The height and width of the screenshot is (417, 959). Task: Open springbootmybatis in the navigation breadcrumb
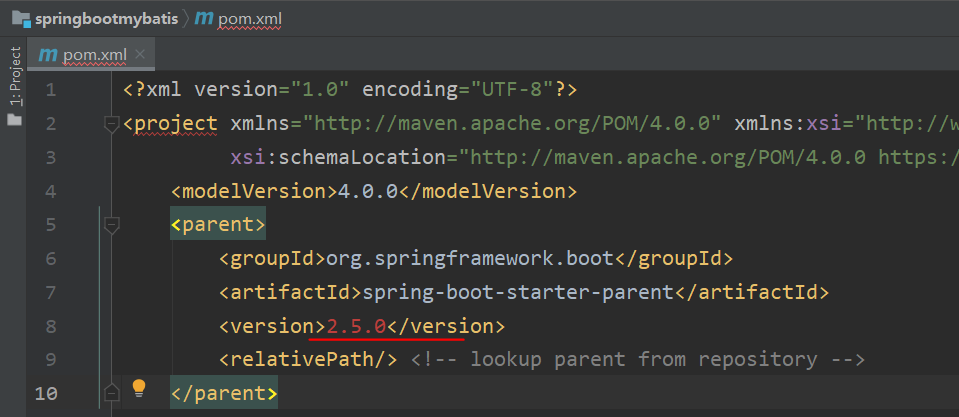(x=108, y=19)
